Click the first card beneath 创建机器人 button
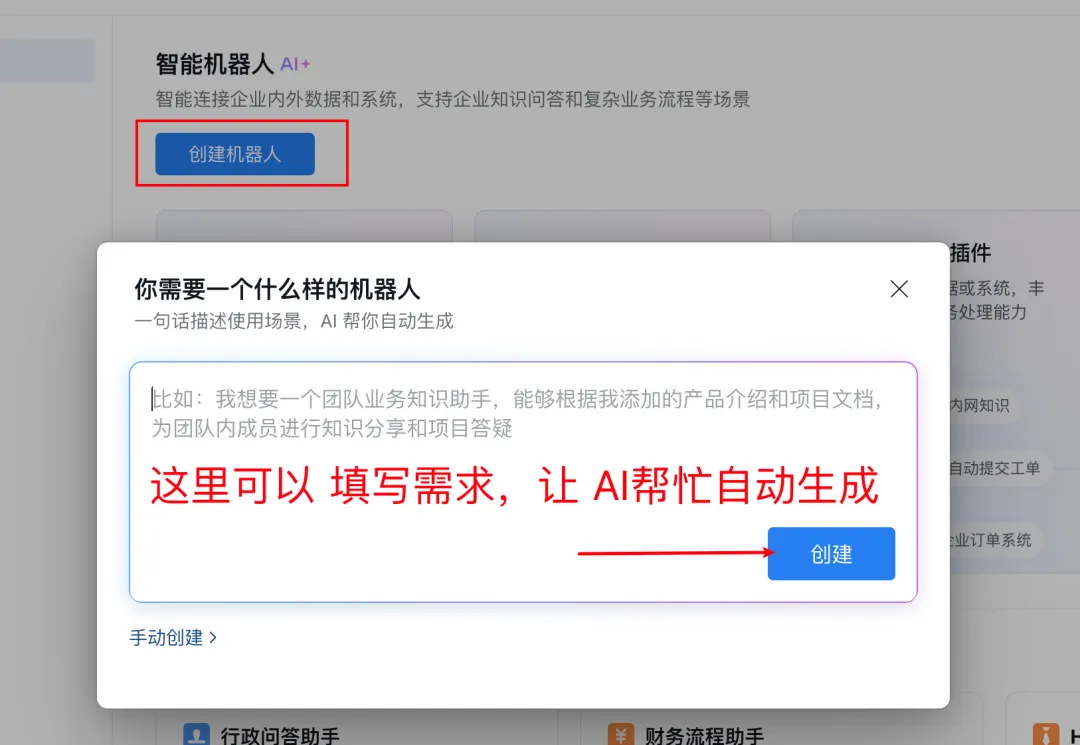The height and width of the screenshot is (745, 1080). click(304, 226)
